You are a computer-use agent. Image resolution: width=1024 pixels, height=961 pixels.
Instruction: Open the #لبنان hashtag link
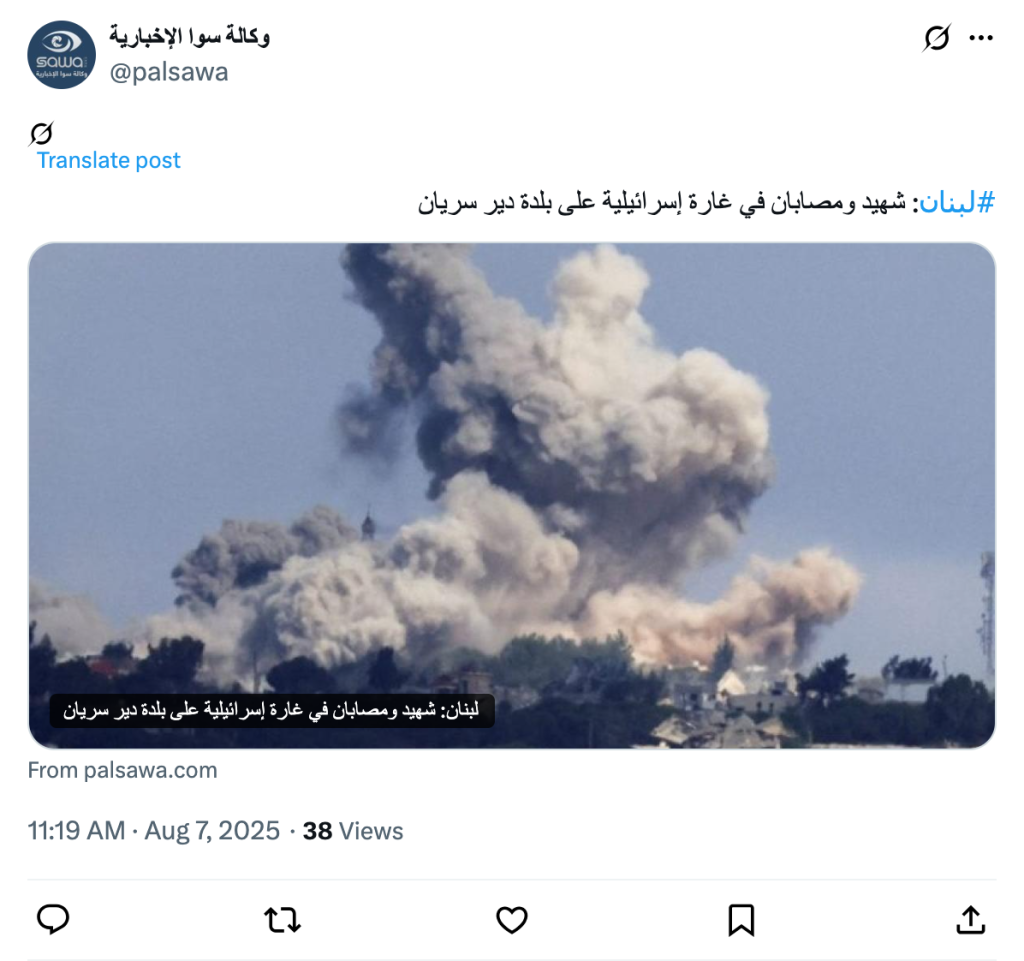pos(957,202)
